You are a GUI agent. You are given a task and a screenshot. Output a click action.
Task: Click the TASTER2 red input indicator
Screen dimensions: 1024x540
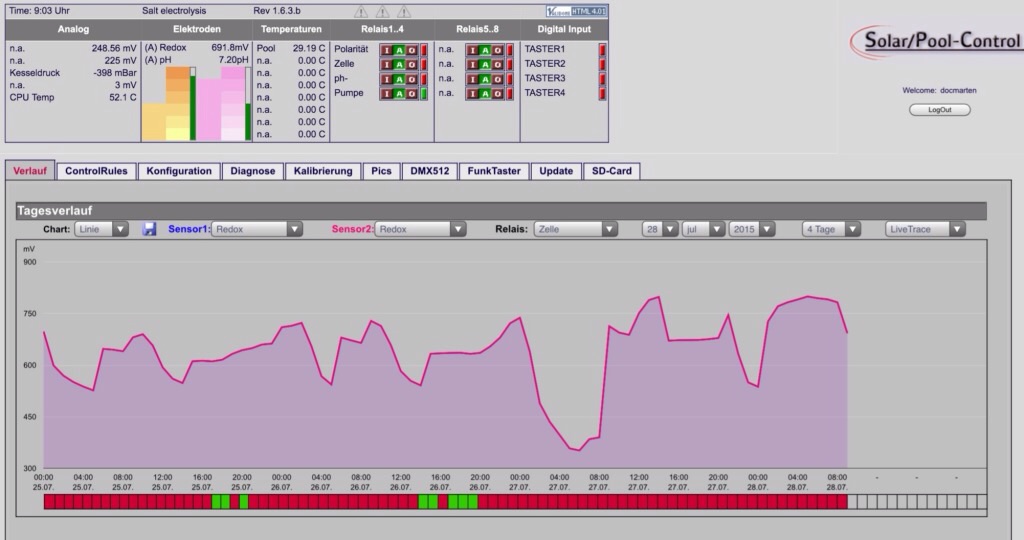coord(602,64)
